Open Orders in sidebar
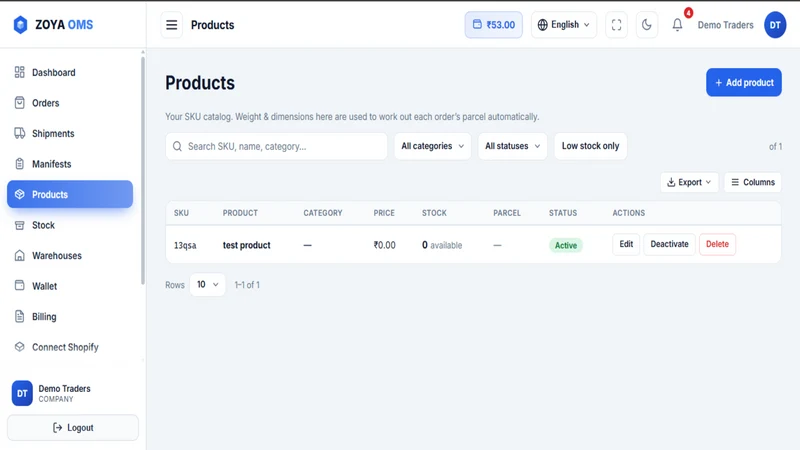Screen dimensions: 800x450 click(70, 103)
